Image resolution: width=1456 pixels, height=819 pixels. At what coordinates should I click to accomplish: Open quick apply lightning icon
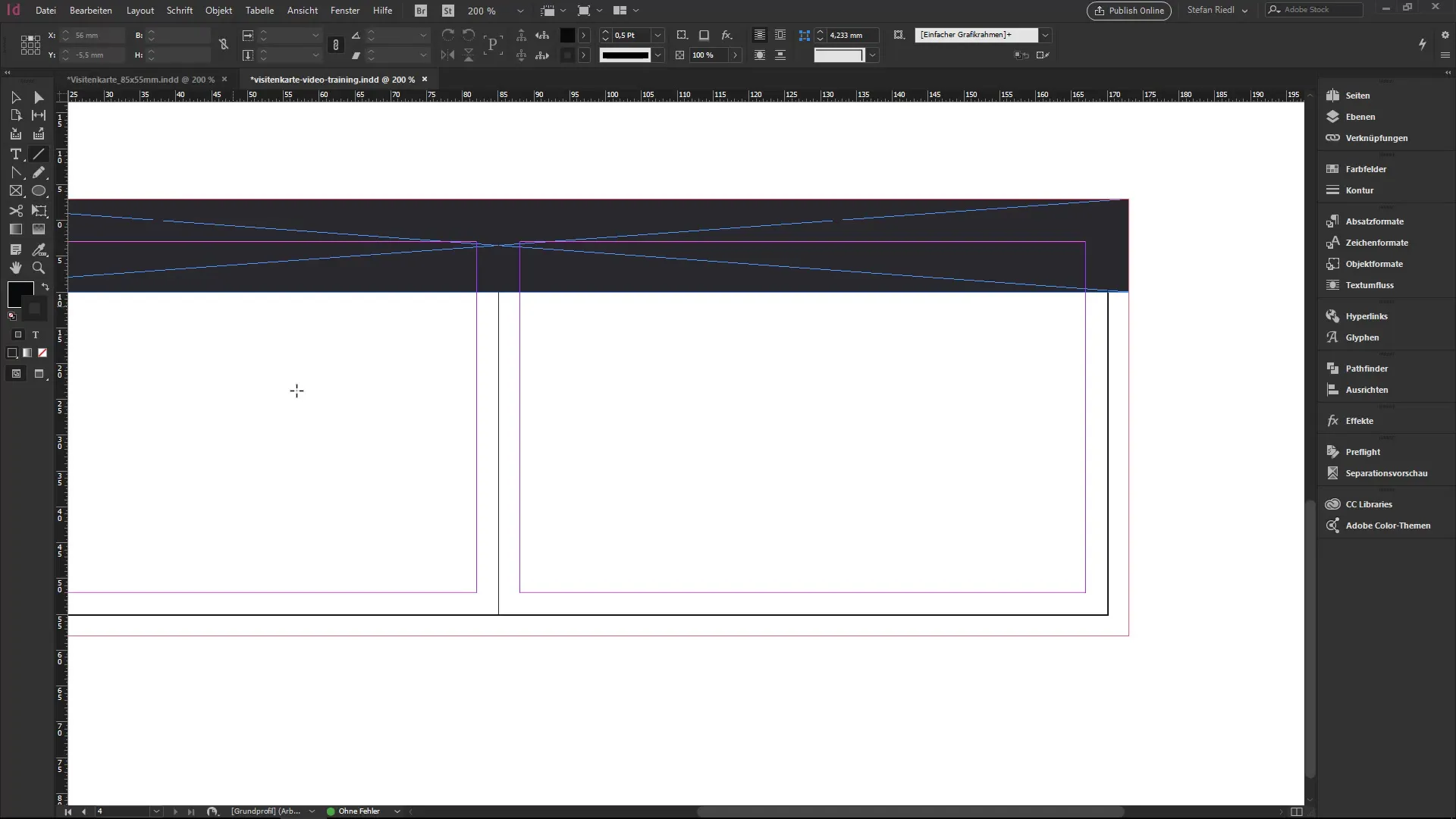click(x=1423, y=44)
